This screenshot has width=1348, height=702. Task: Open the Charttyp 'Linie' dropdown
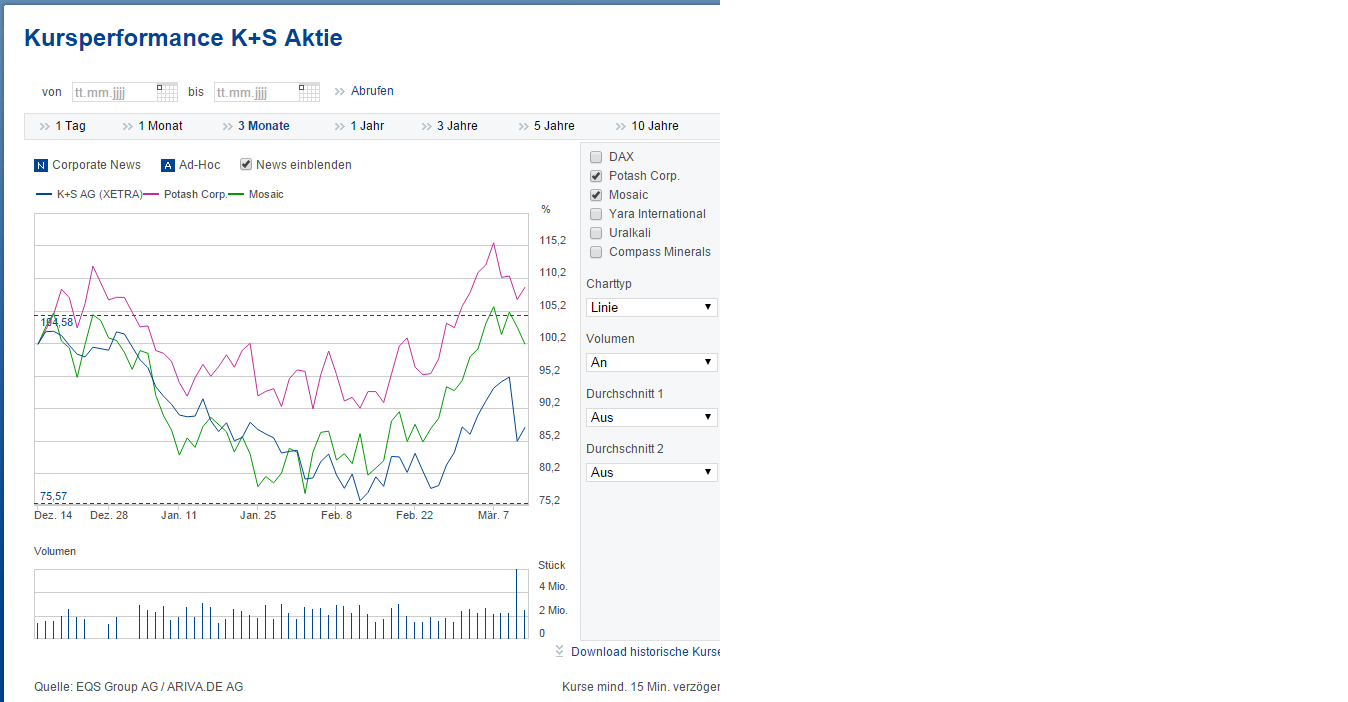[652, 307]
